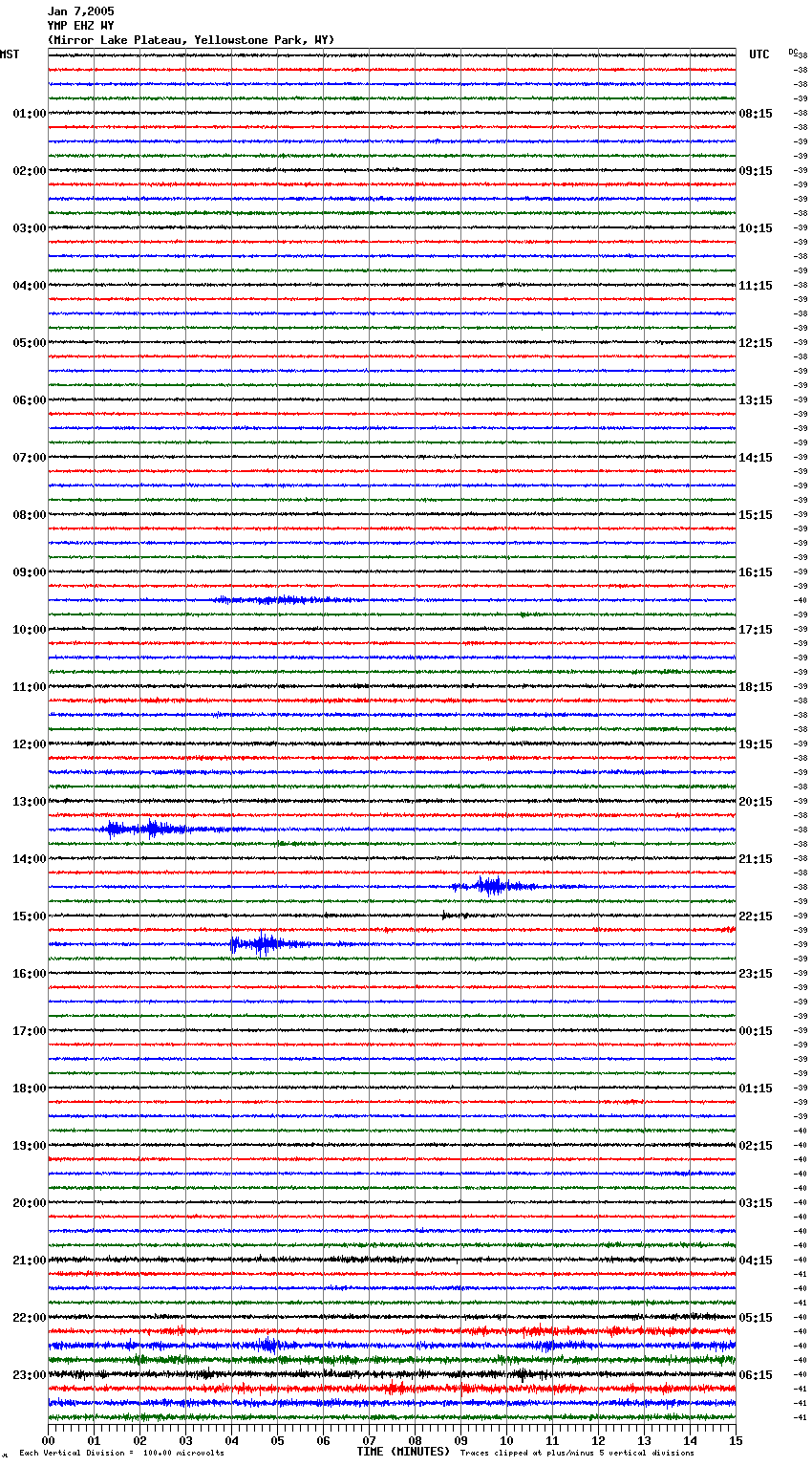Viewport: 812px width, 1466px height.
Task: Click the '21:00' MST time label
Action: click(30, 1261)
